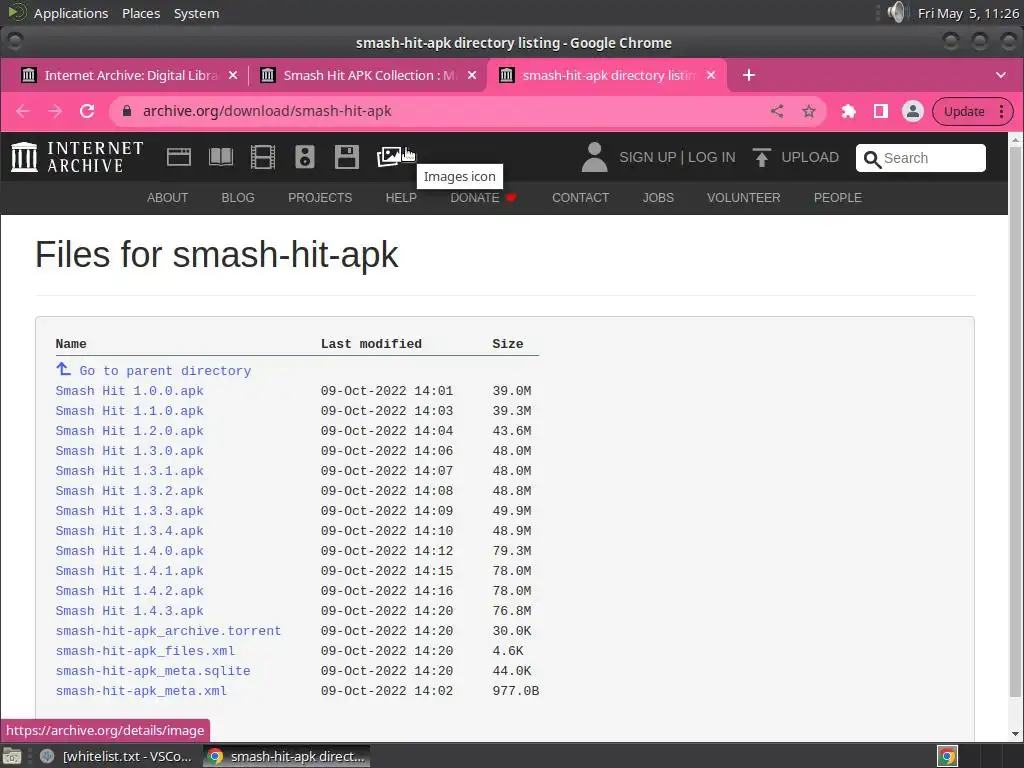Click the user avatar icon
Viewport: 1024px width, 768px height.
pyautogui.click(x=594, y=157)
